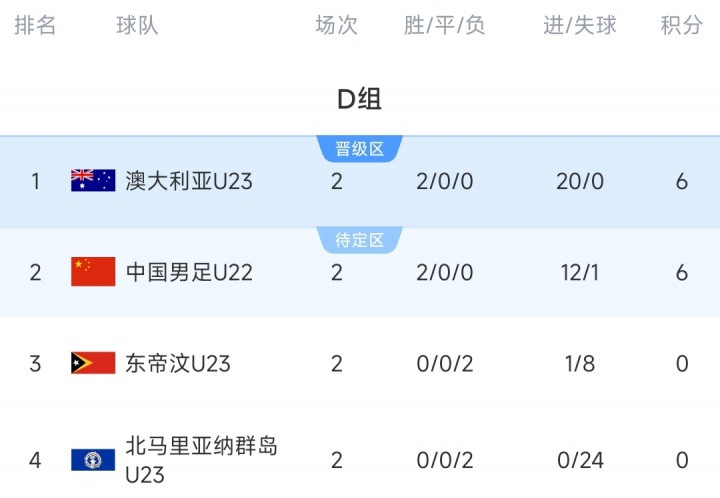Click the Australia flag icon

tap(93, 181)
